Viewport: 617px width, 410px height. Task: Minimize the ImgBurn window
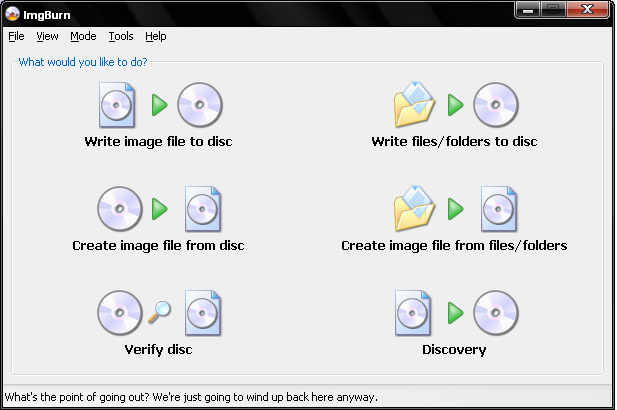click(x=528, y=10)
